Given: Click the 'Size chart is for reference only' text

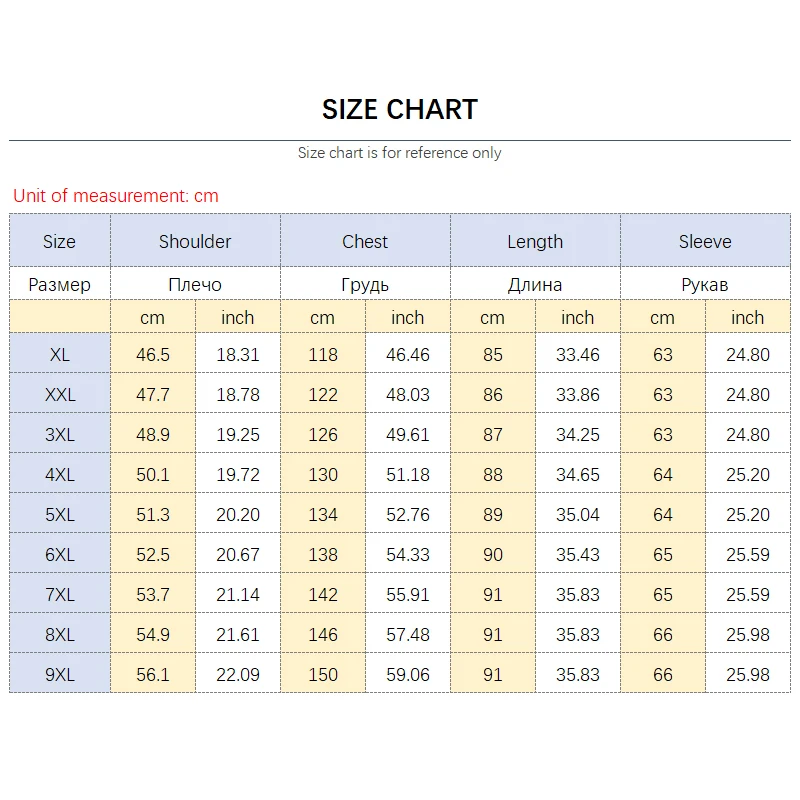Looking at the screenshot, I should click(x=400, y=153).
